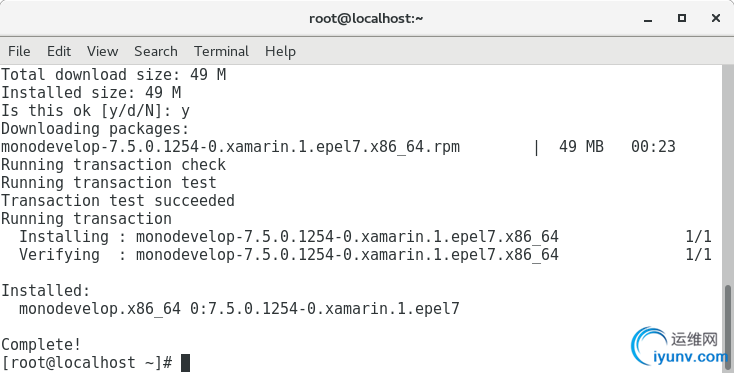Open the File menu

[x=19, y=51]
